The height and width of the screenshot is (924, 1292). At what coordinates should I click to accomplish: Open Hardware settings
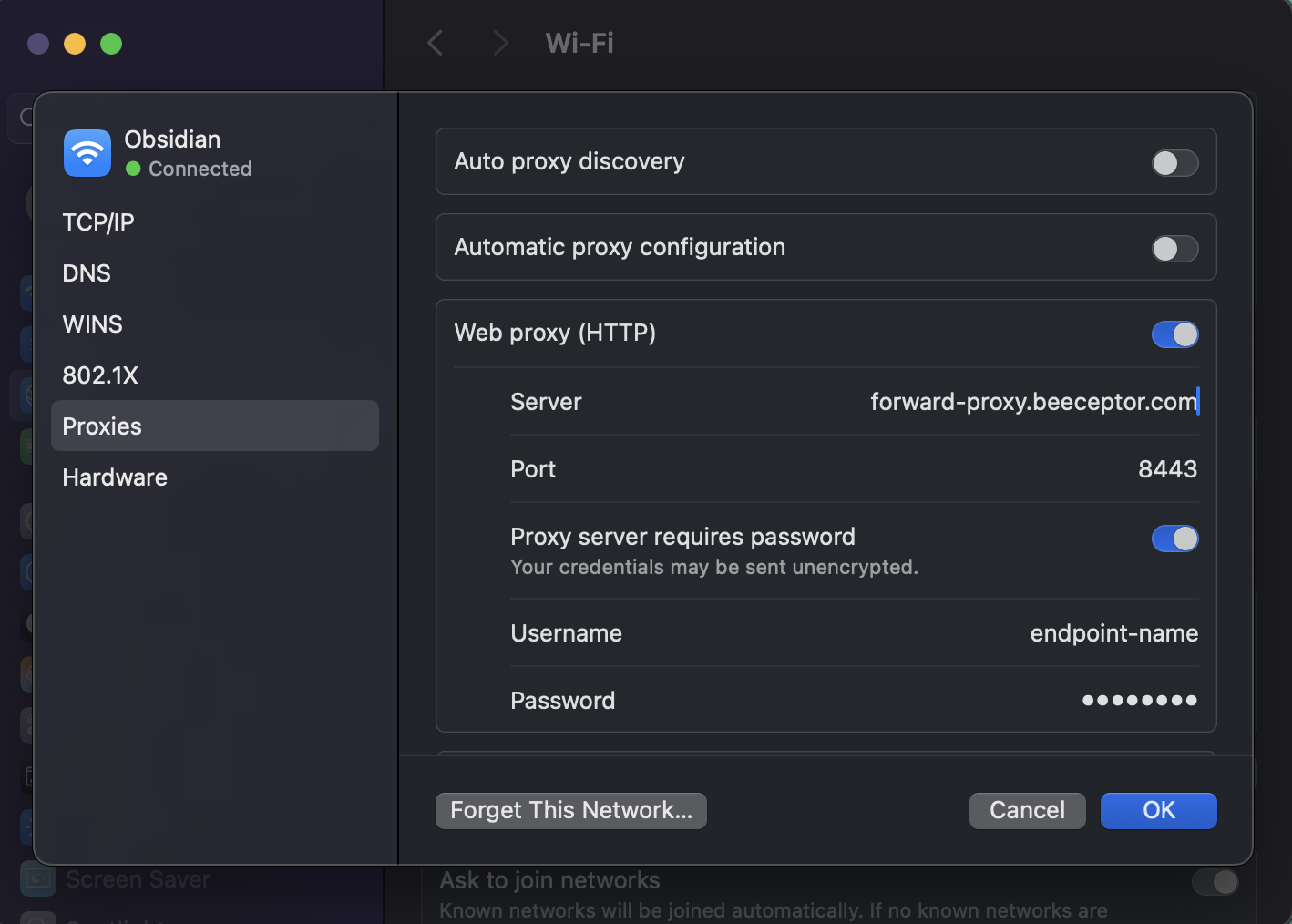coord(114,477)
